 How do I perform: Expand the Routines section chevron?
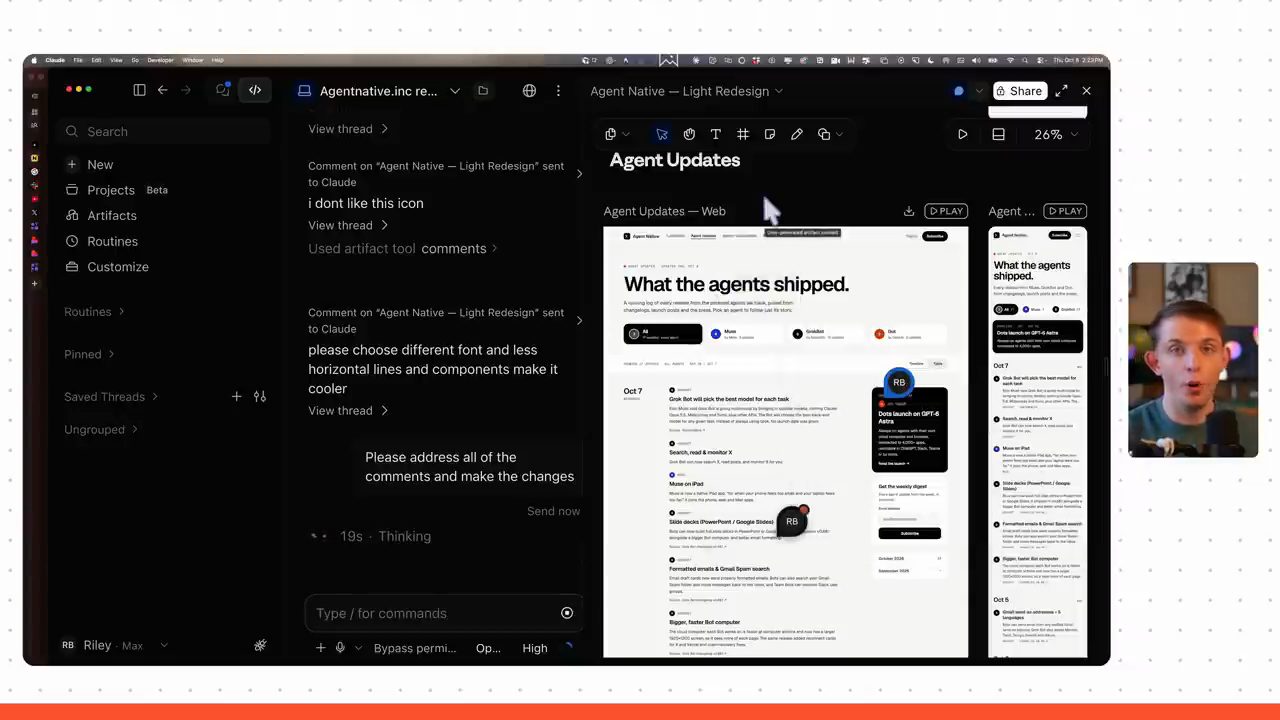(x=122, y=312)
